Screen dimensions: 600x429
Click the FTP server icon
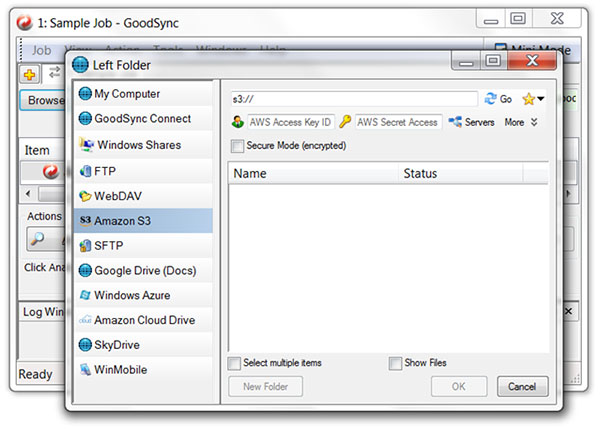[x=85, y=171]
